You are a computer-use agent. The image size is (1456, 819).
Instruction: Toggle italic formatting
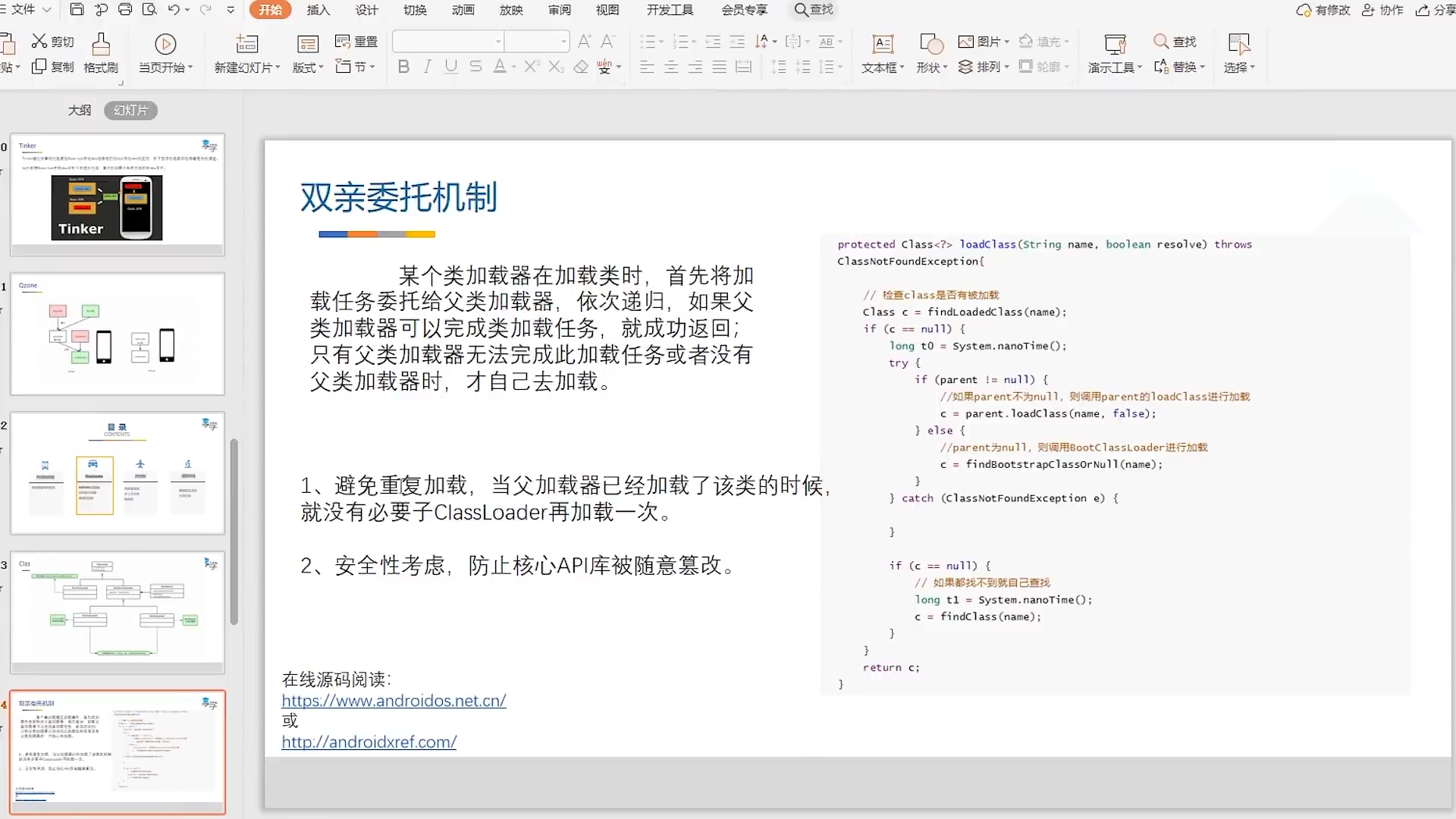click(428, 67)
